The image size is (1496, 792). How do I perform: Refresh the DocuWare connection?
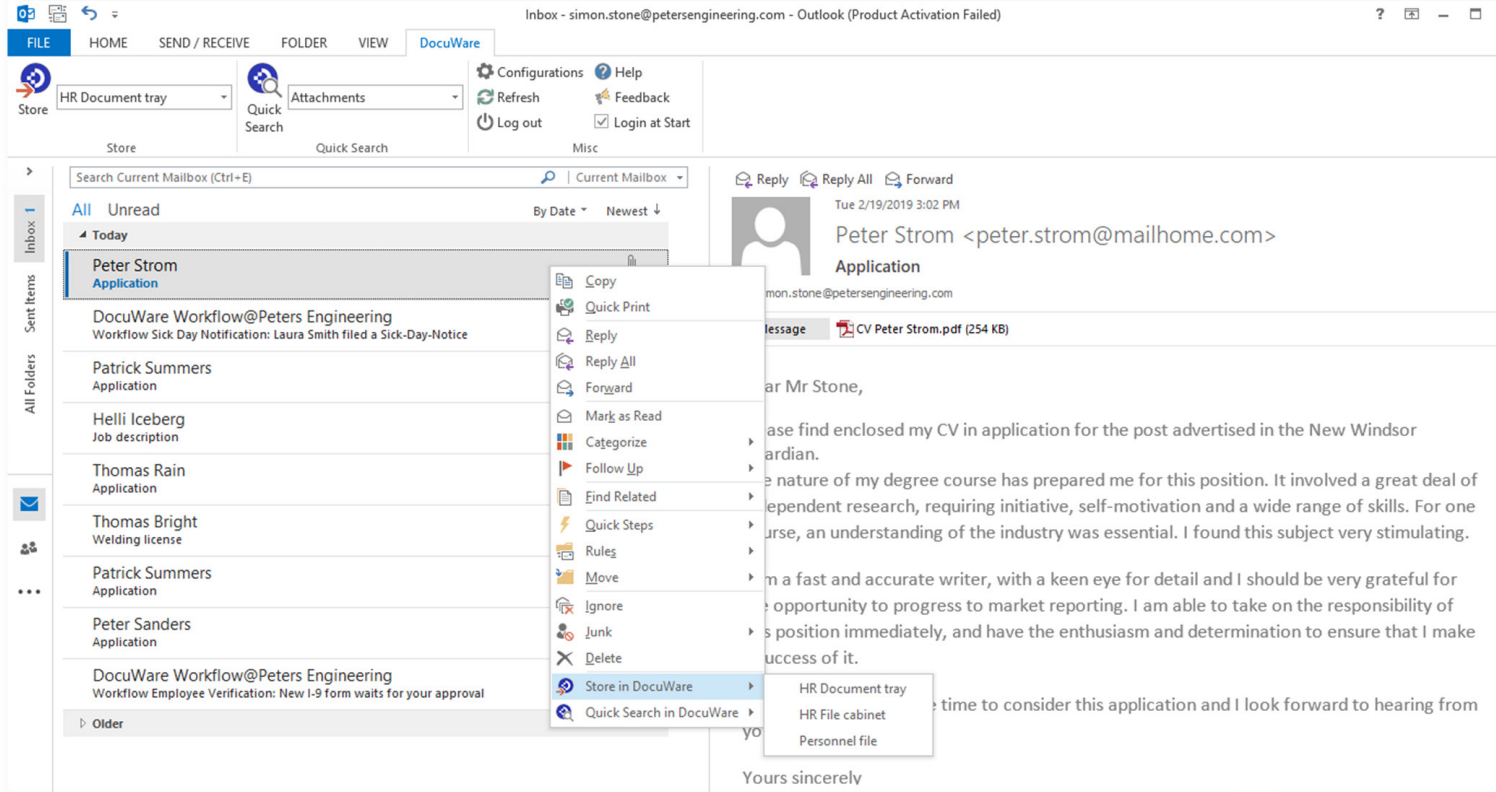508,97
